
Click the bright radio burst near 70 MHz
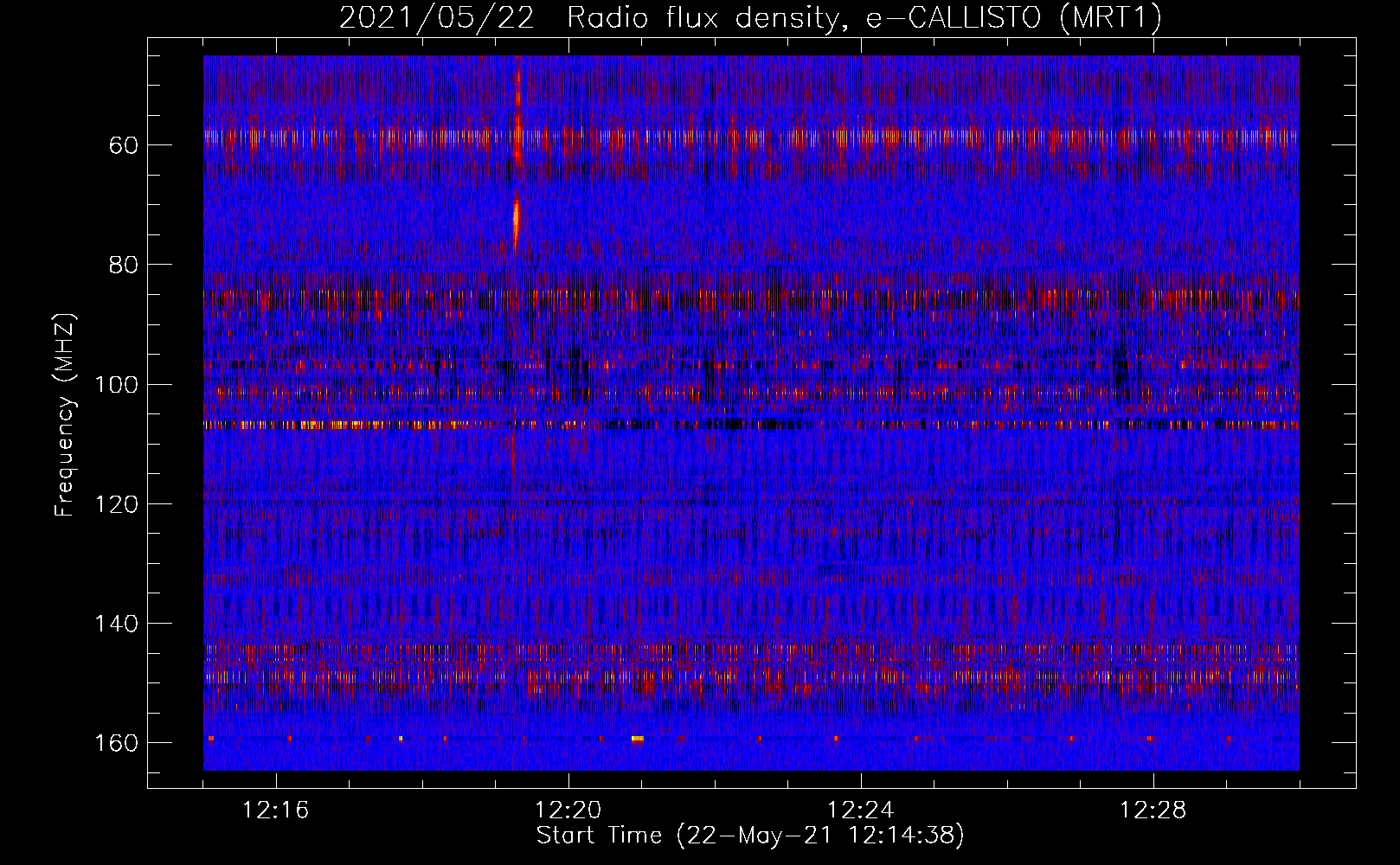[x=517, y=221]
